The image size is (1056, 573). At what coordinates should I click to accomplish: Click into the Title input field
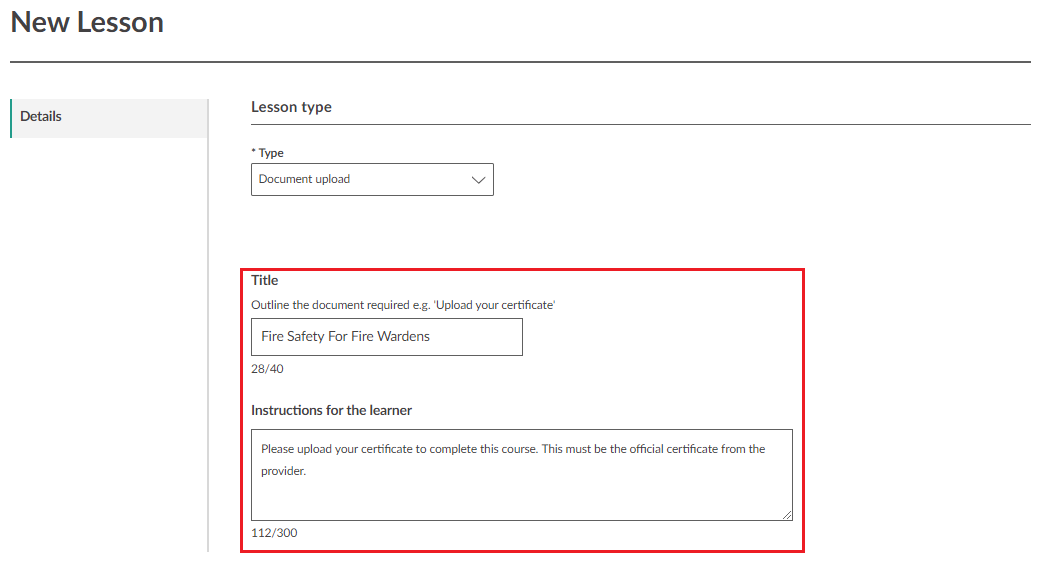[x=386, y=337]
